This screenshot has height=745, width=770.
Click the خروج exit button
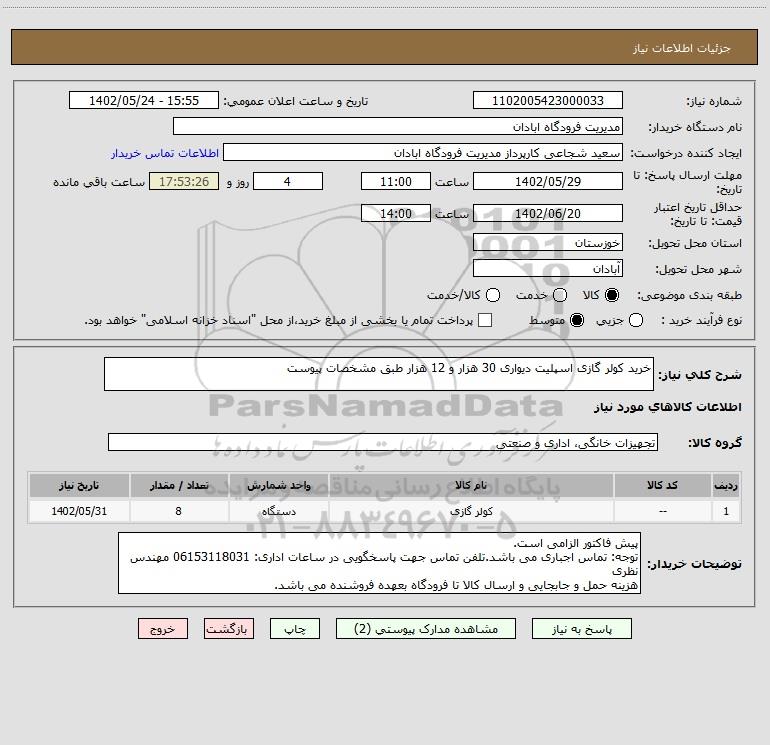tap(163, 629)
